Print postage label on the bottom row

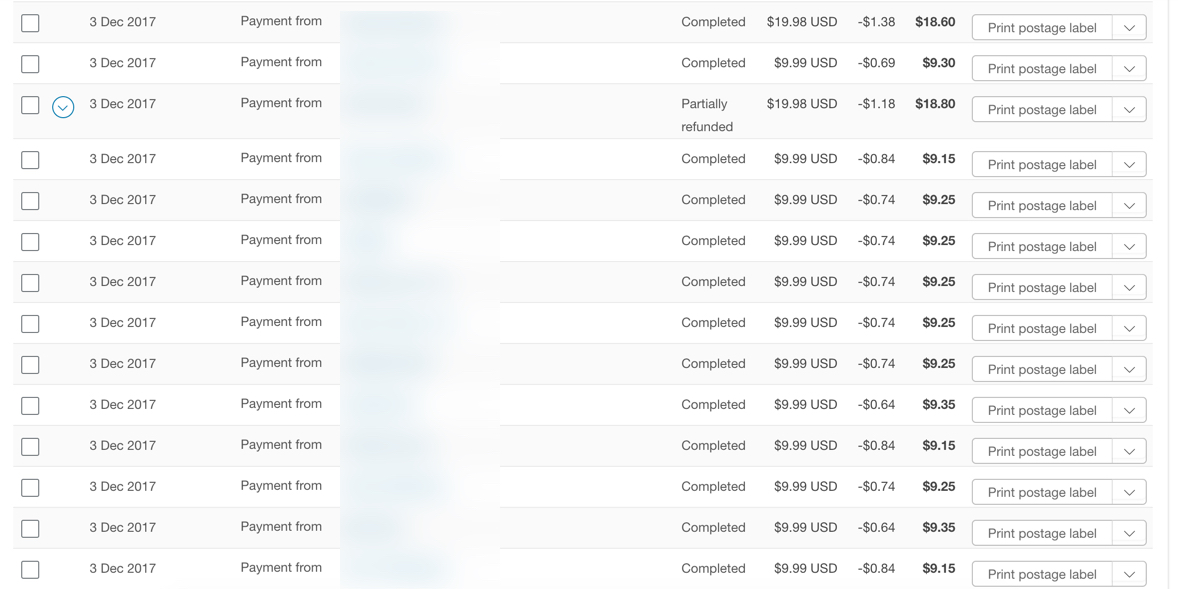[1042, 574]
